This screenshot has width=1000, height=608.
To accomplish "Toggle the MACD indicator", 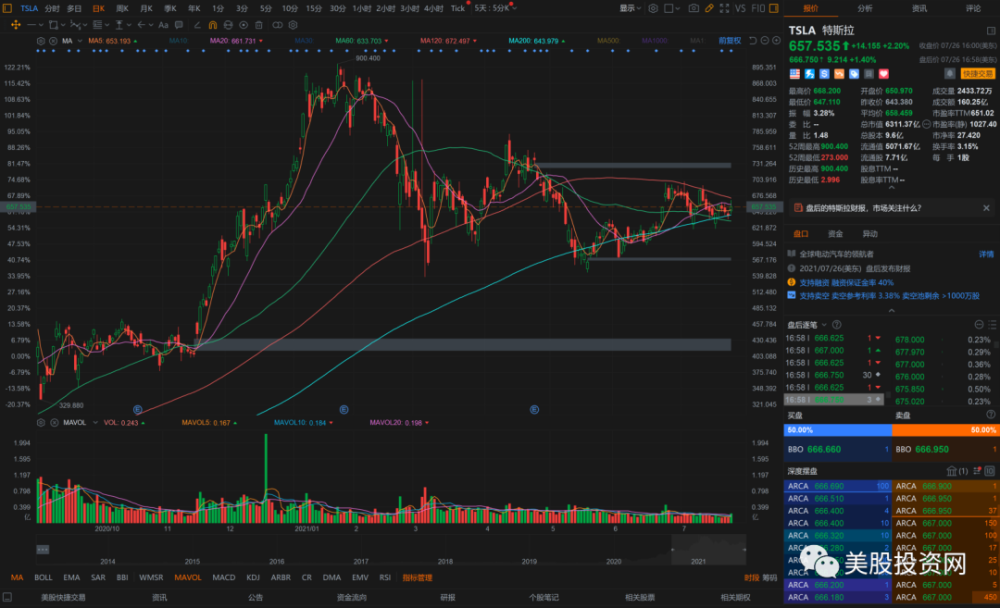I will click(x=224, y=577).
